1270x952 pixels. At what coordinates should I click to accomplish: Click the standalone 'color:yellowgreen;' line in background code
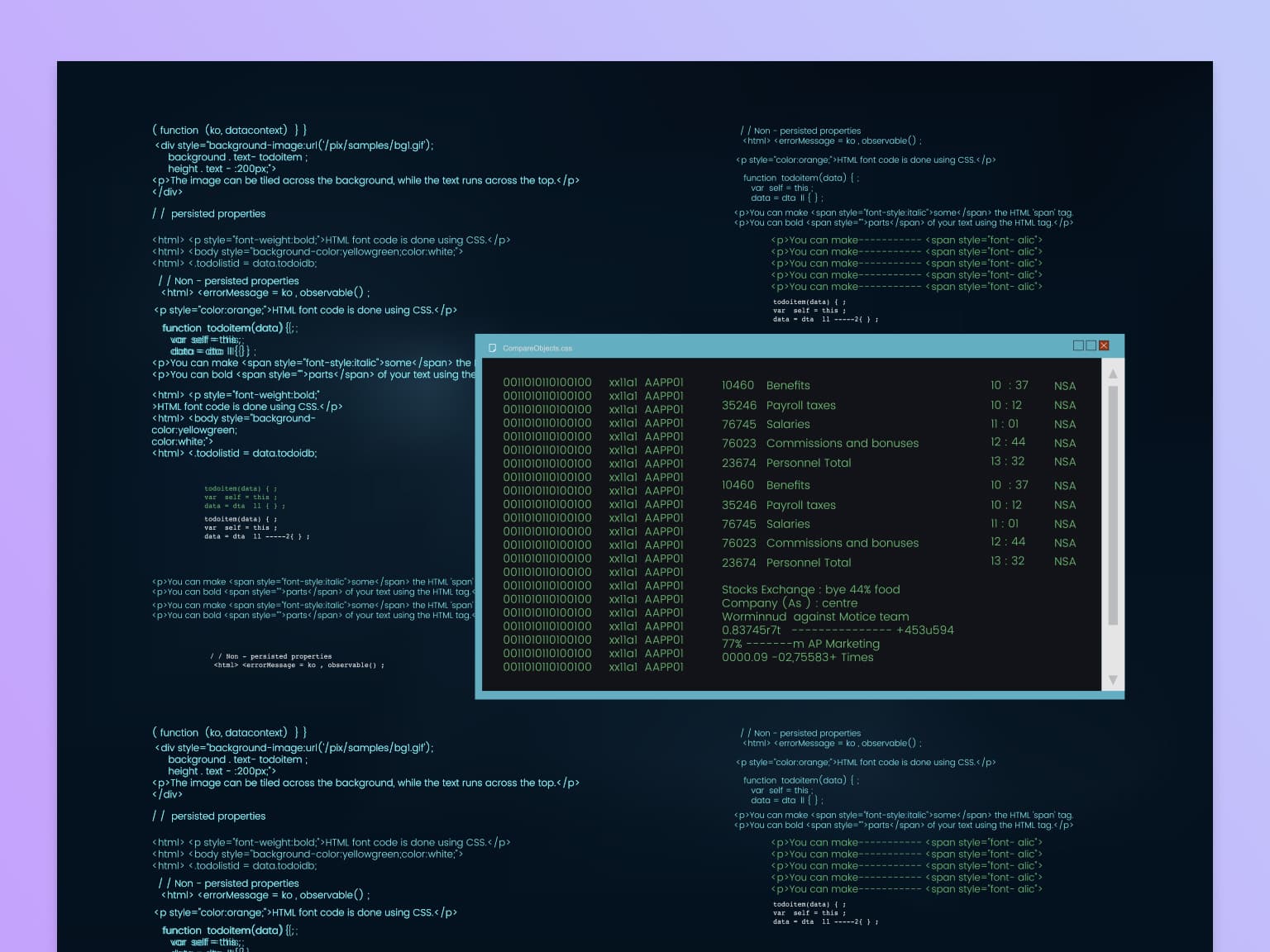(194, 430)
